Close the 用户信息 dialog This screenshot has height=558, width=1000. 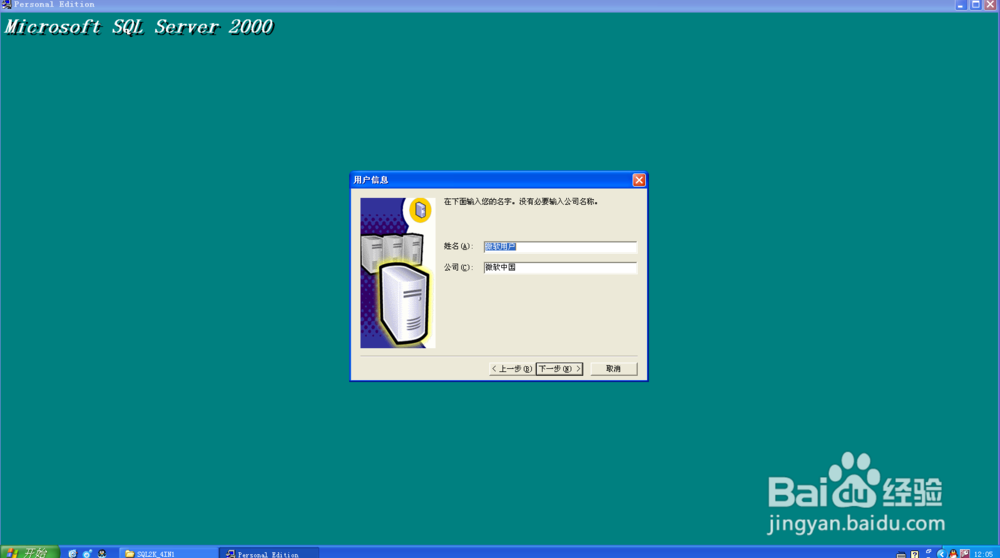pyautogui.click(x=638, y=180)
